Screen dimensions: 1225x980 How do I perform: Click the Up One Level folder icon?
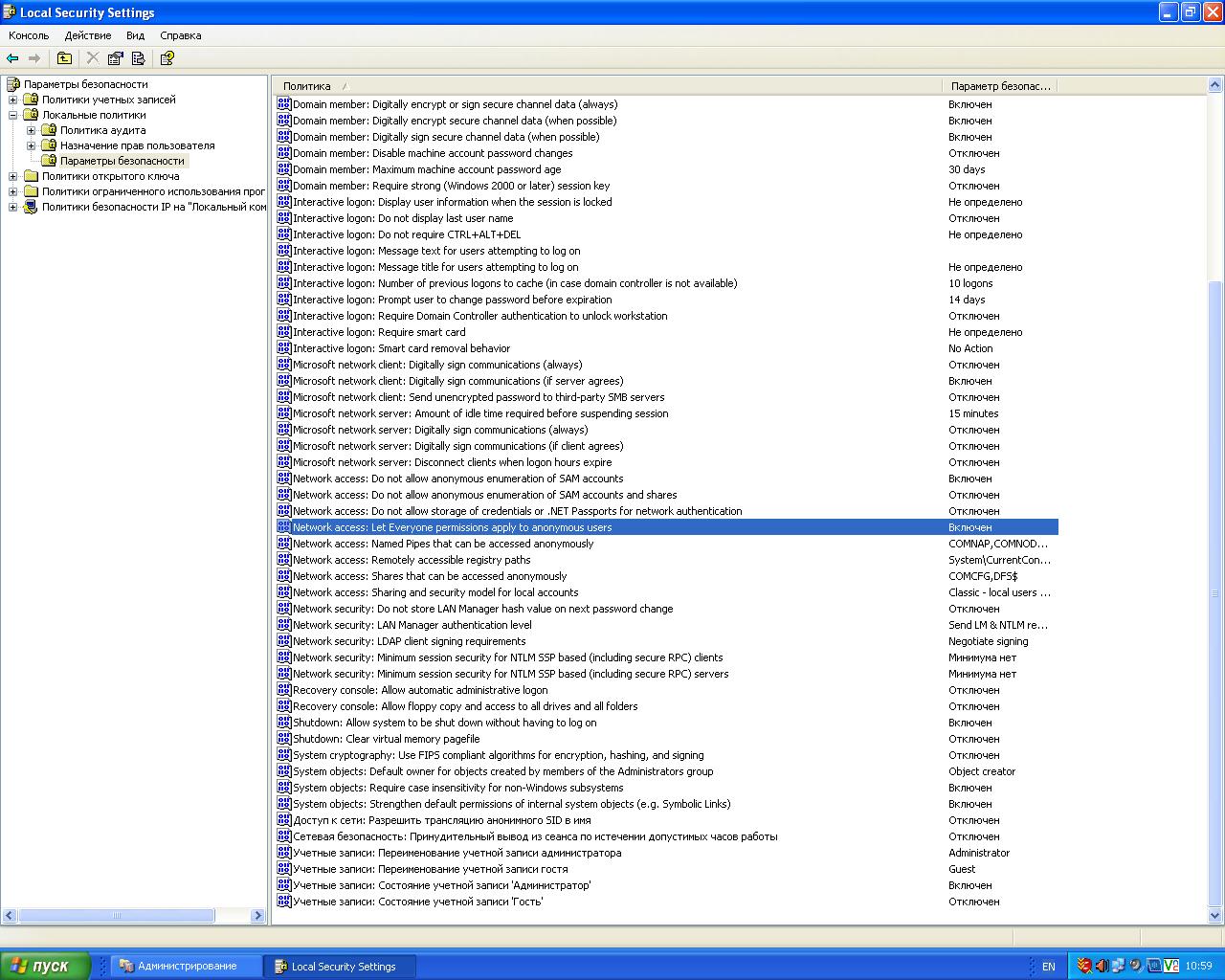tap(64, 58)
